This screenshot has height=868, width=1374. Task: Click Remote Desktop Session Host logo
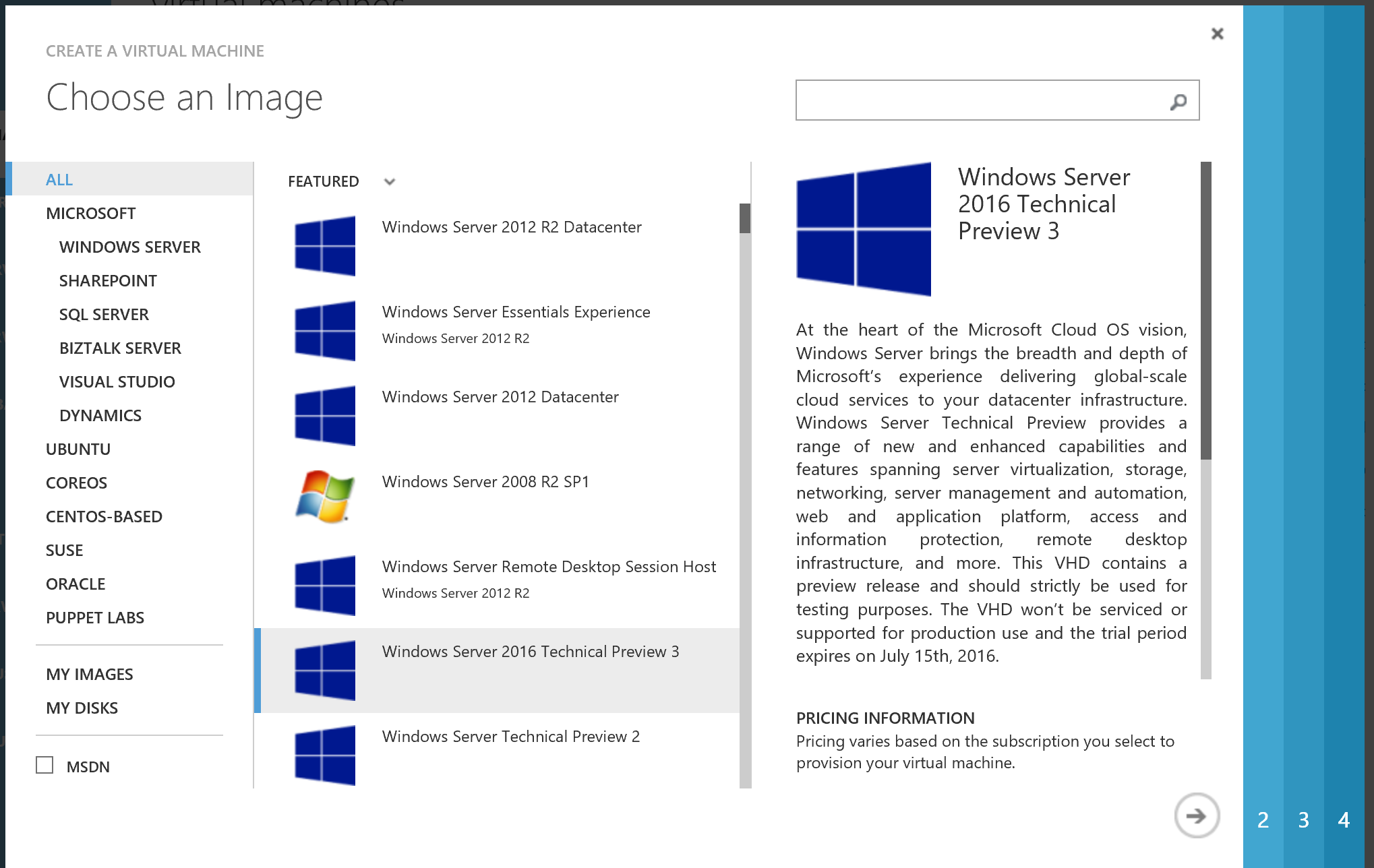point(325,586)
